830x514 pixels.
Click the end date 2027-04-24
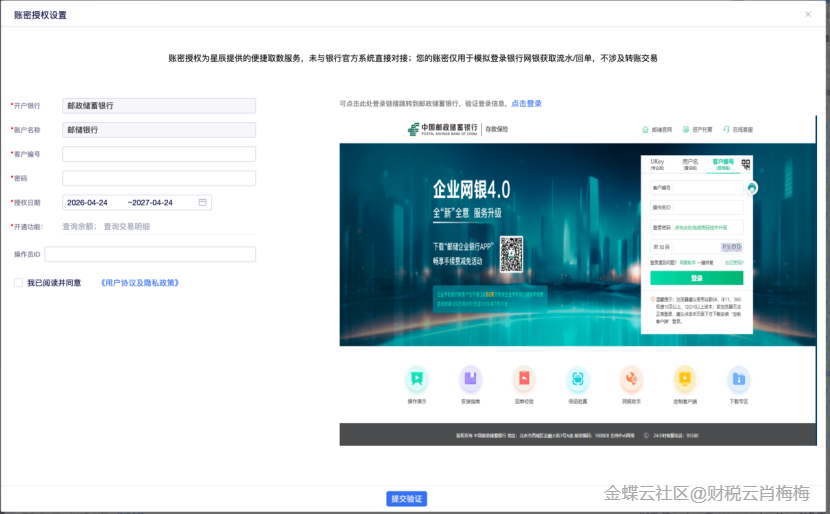[152, 202]
